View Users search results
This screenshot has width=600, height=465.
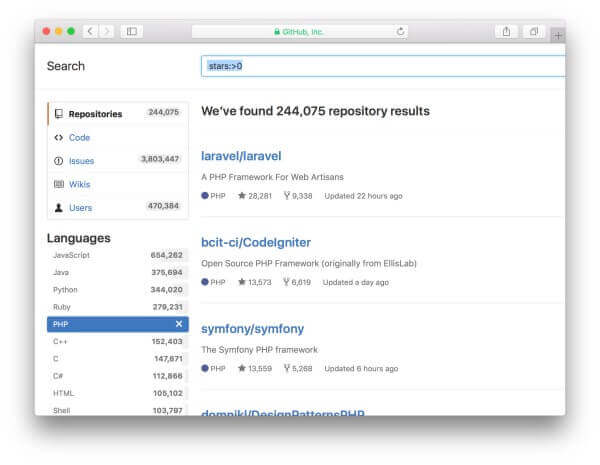(x=80, y=207)
